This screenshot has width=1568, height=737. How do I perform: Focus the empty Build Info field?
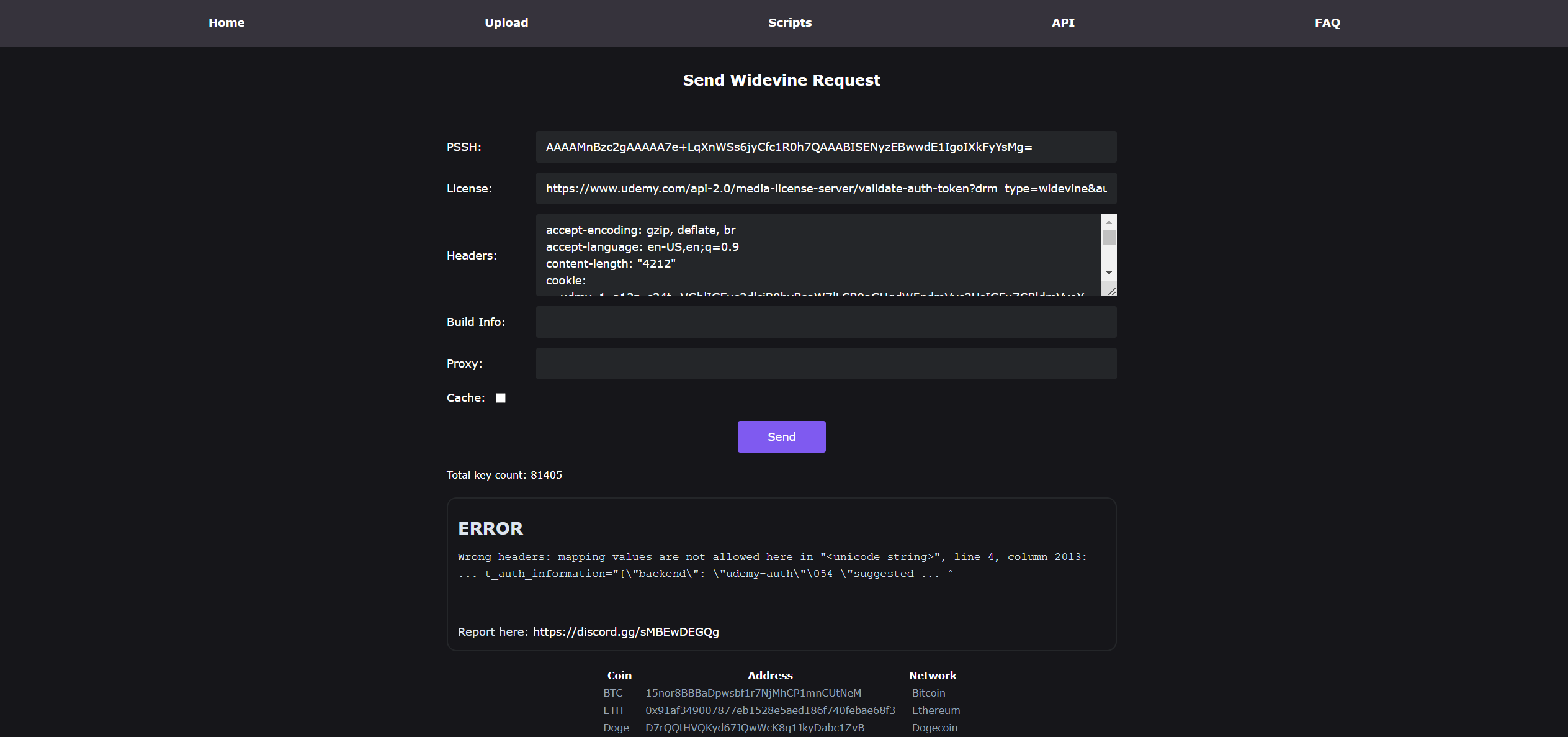pyautogui.click(x=825, y=322)
